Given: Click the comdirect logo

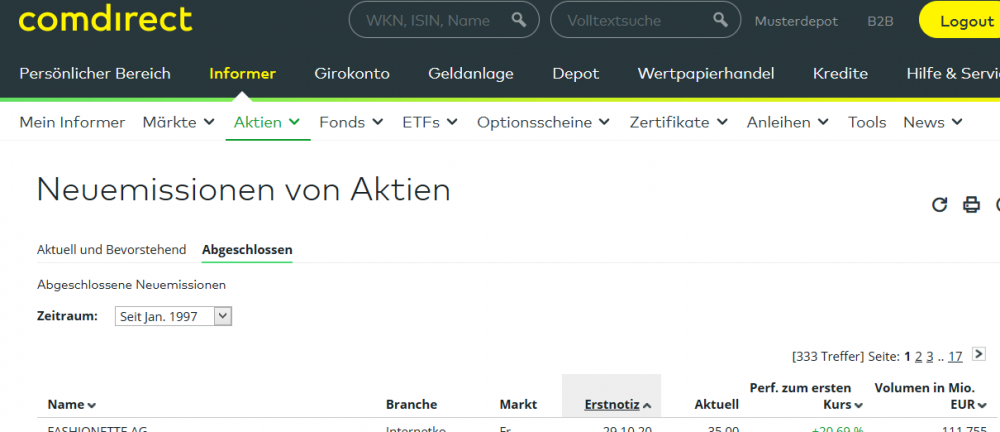Looking at the screenshot, I should tap(105, 20).
